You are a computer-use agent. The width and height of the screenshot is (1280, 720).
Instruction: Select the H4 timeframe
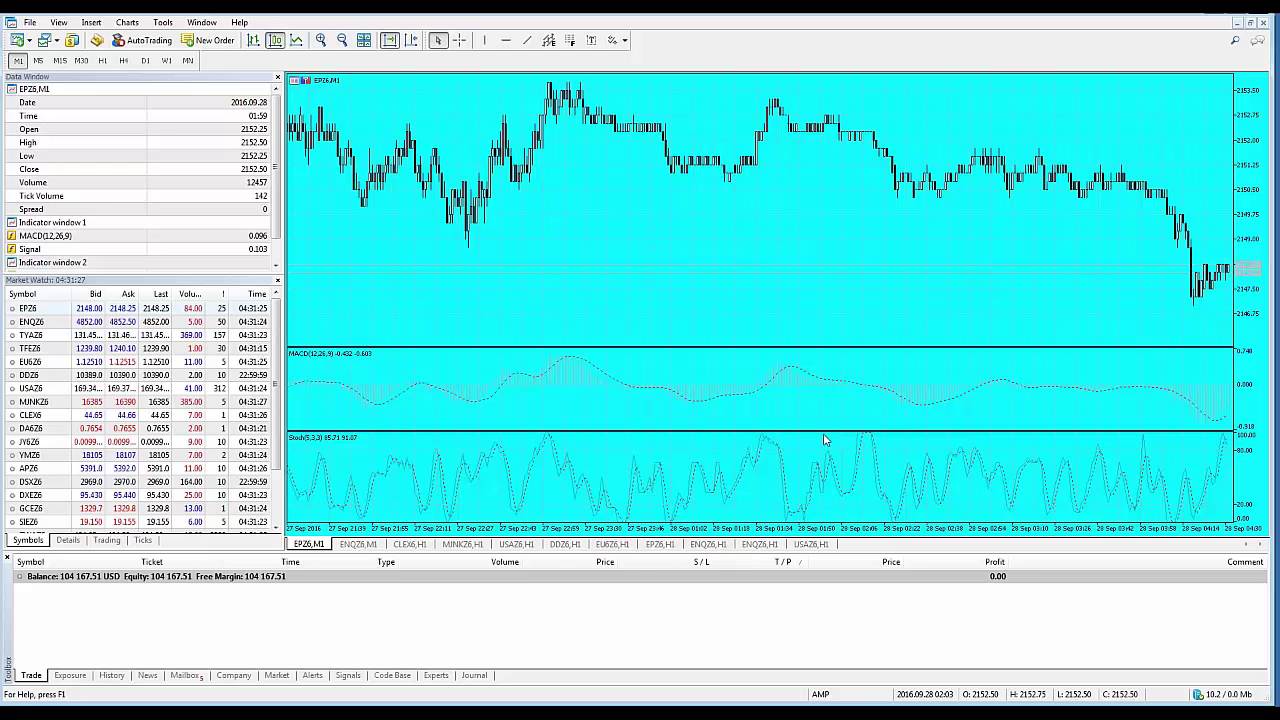[123, 60]
